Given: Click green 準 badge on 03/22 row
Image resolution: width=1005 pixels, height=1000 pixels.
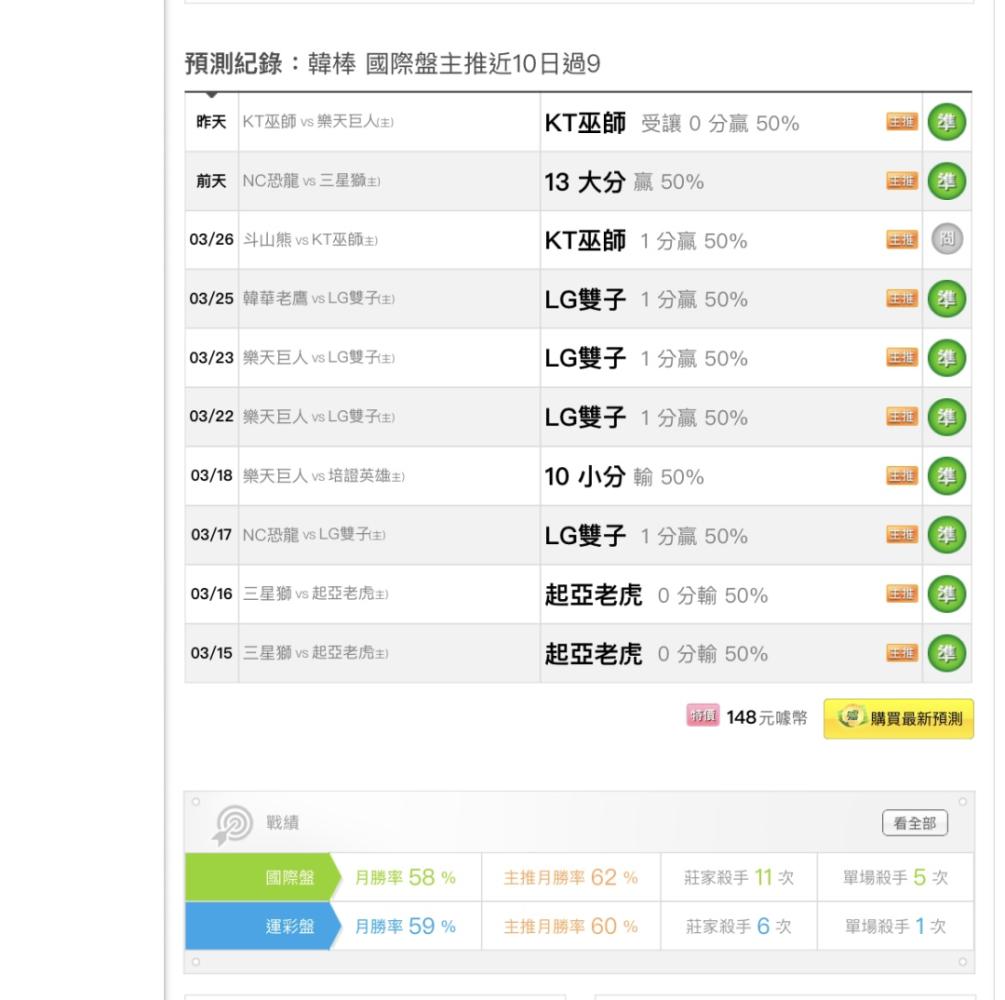Looking at the screenshot, I should [946, 417].
